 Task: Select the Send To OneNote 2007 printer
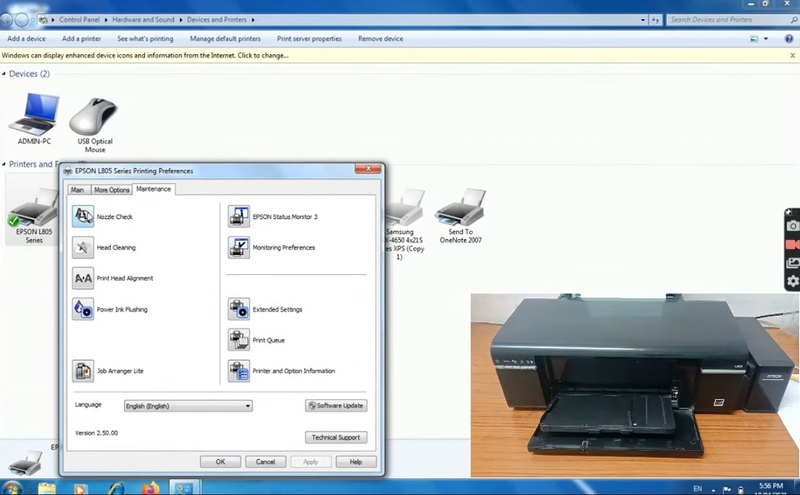pos(461,215)
